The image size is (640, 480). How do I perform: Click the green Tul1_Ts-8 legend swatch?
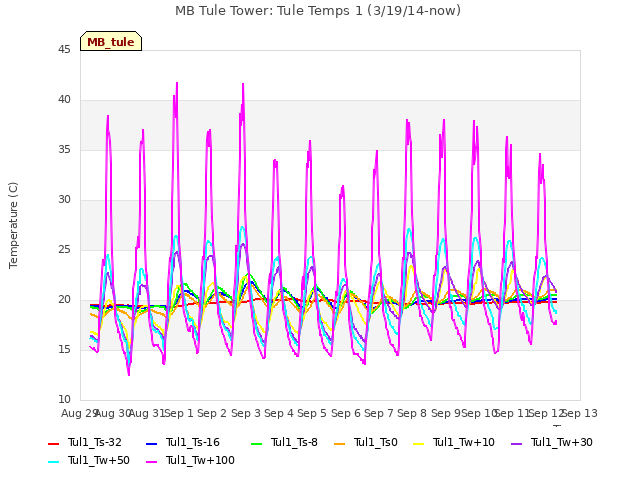pyautogui.click(x=257, y=443)
